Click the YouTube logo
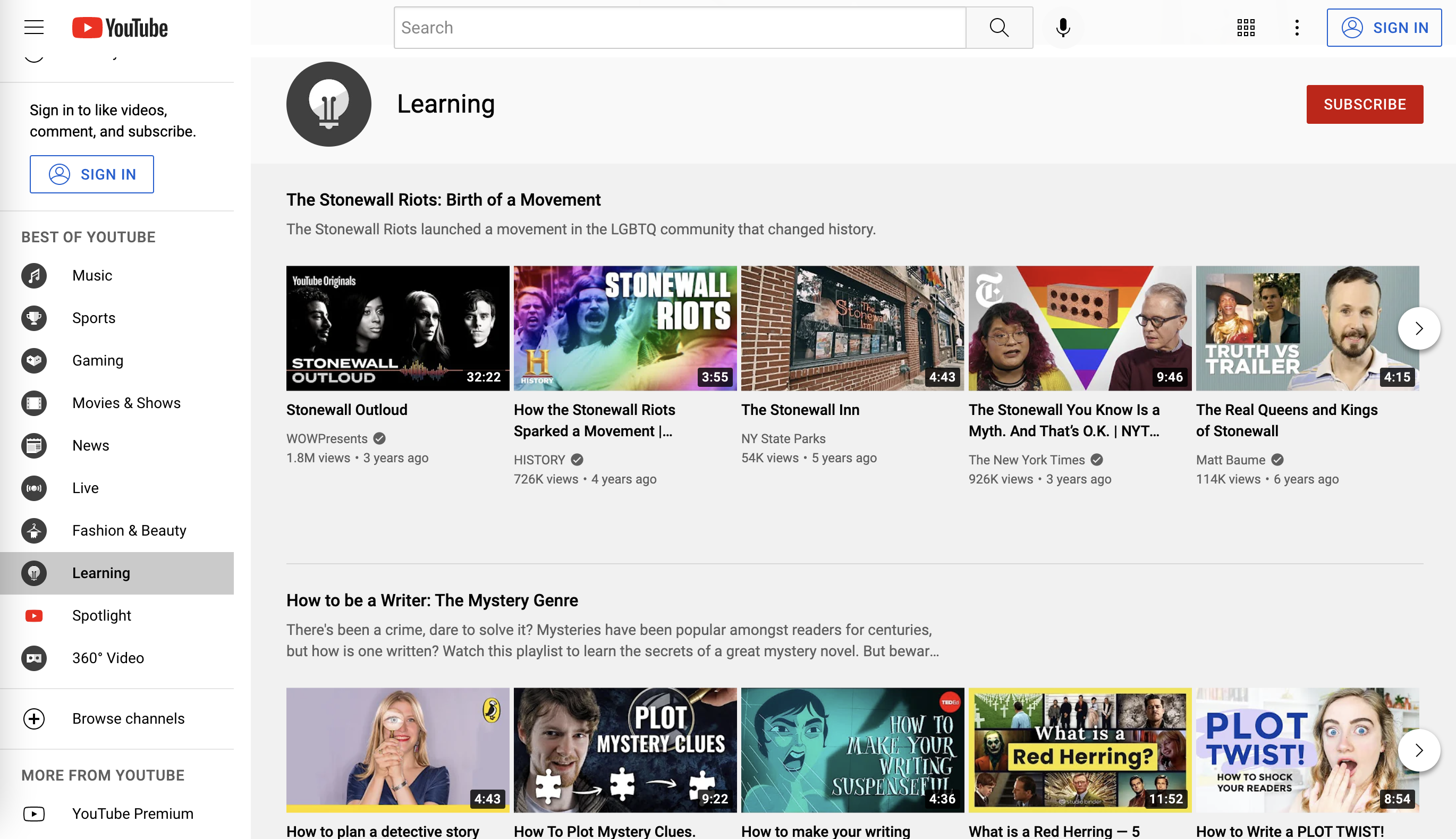This screenshot has width=1456, height=839. (x=120, y=28)
